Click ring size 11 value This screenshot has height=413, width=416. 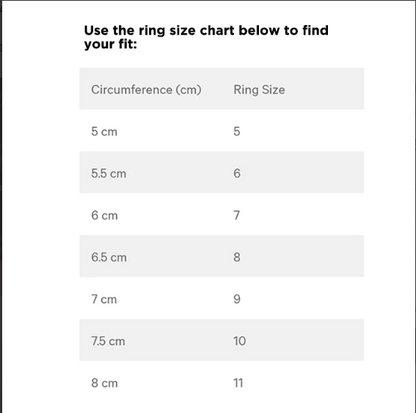[238, 383]
